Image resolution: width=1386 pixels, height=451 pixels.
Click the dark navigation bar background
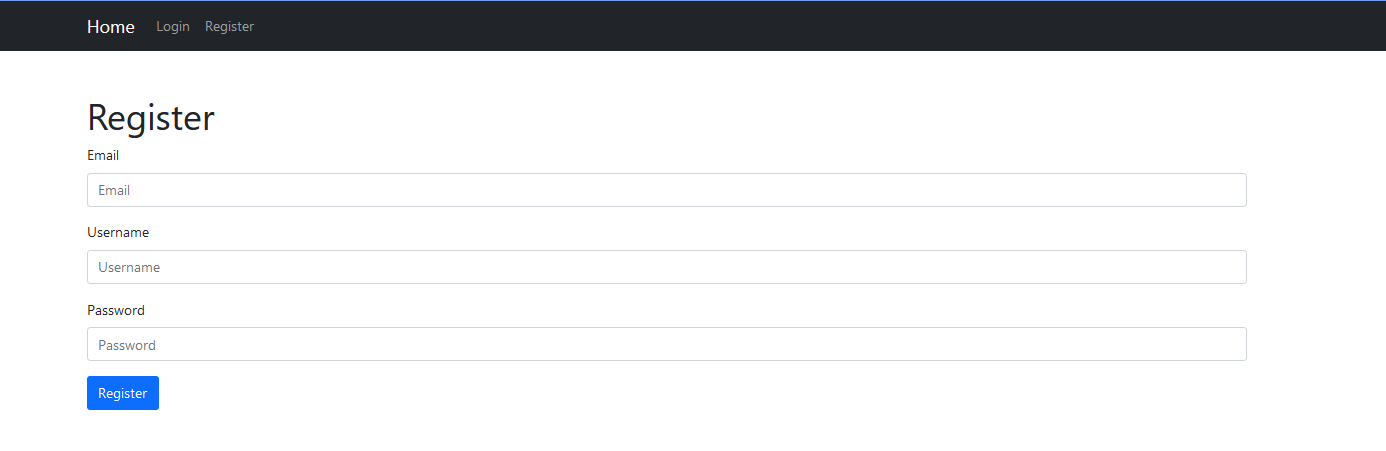click(800, 27)
